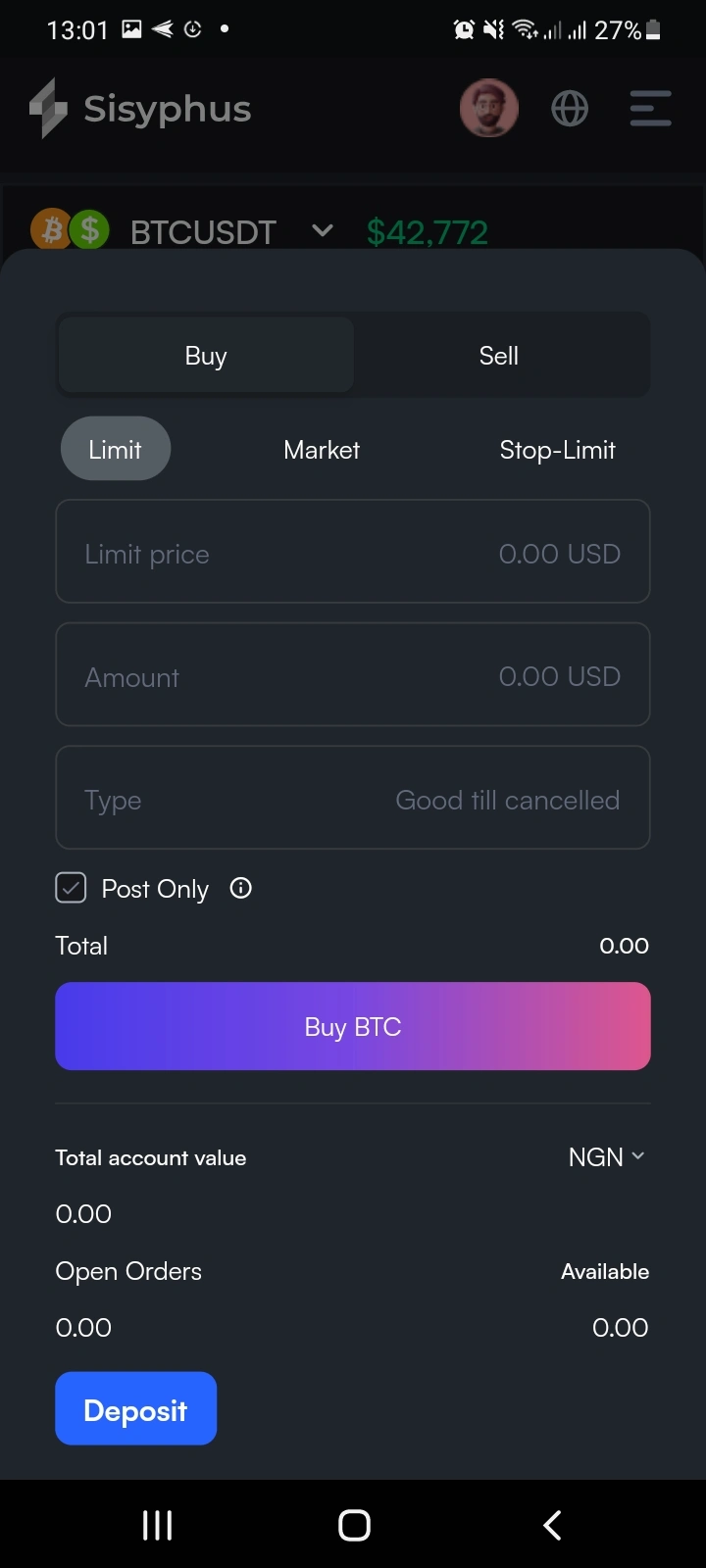Tap the Android home navigation icon
706x1568 pixels.
[354, 1525]
